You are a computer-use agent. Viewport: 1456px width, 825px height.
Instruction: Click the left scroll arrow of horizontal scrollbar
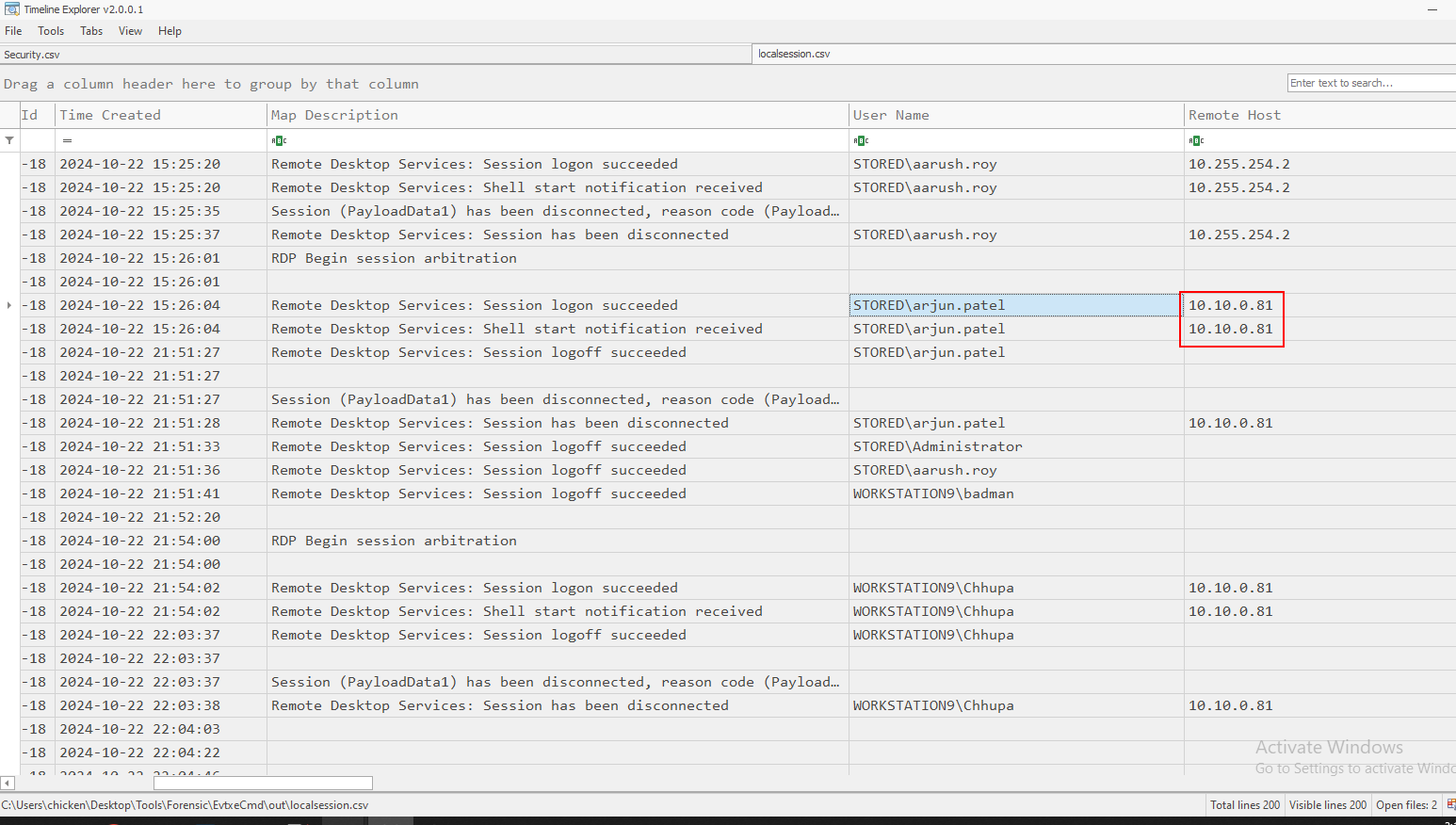(8, 783)
